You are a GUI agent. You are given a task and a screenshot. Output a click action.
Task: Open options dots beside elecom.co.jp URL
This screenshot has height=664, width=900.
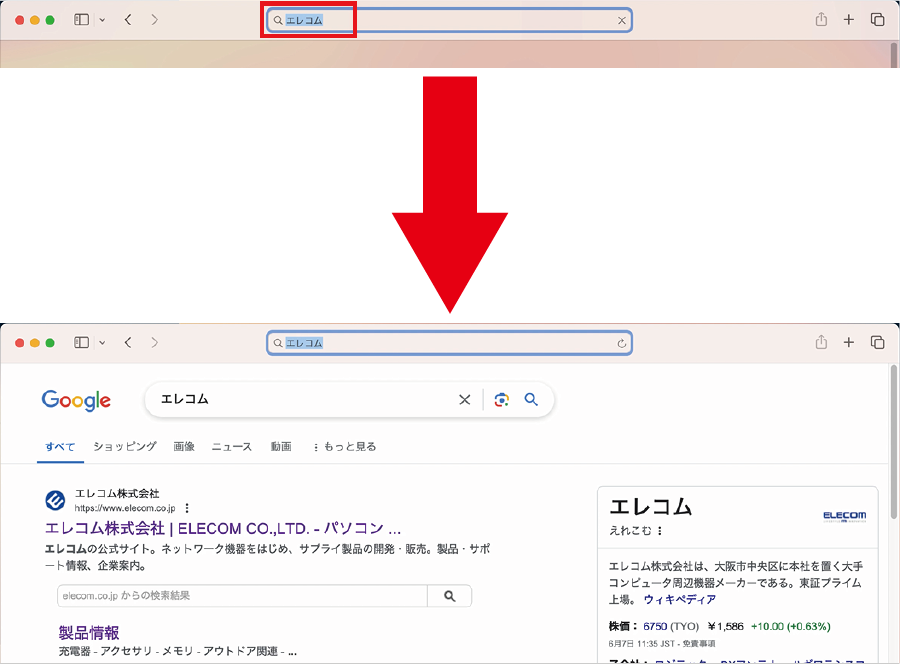(x=187, y=508)
